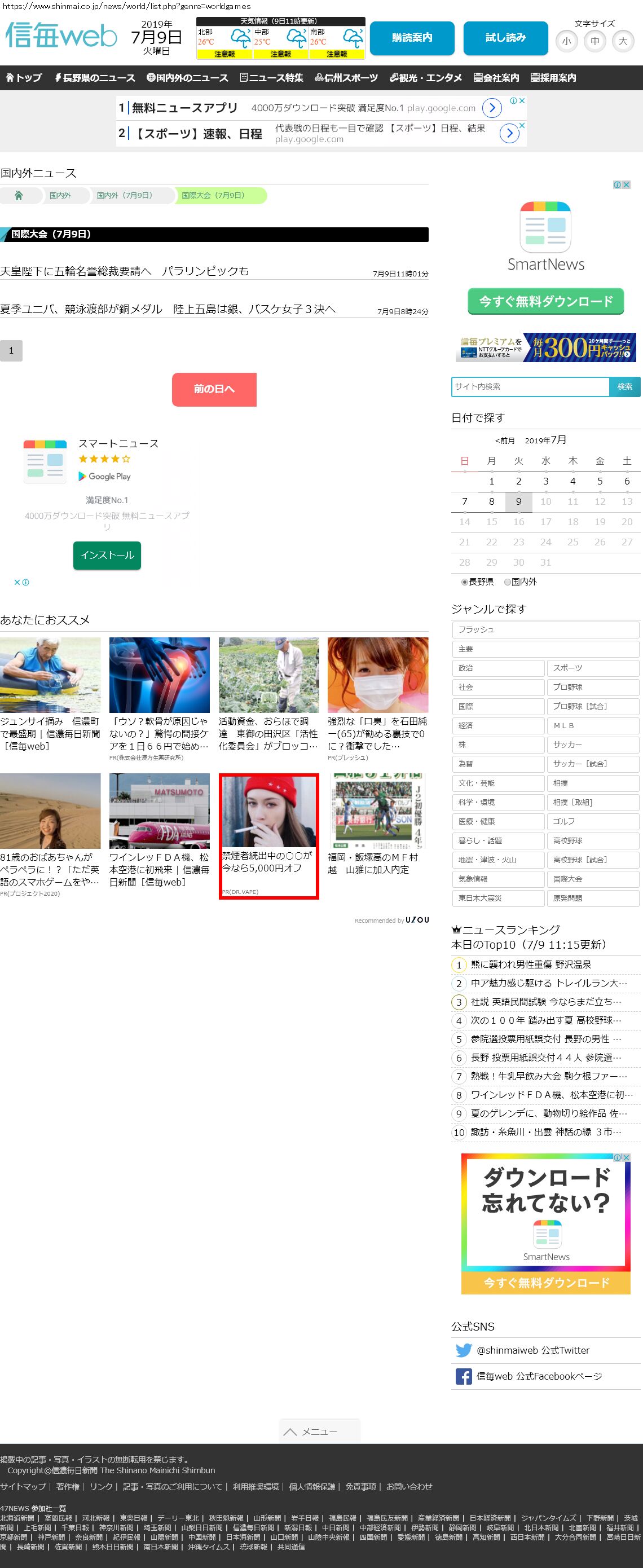Open 福岡・飯塚高のMF村越 thumbnail
The height and width of the screenshot is (1568, 643).
click(x=378, y=811)
